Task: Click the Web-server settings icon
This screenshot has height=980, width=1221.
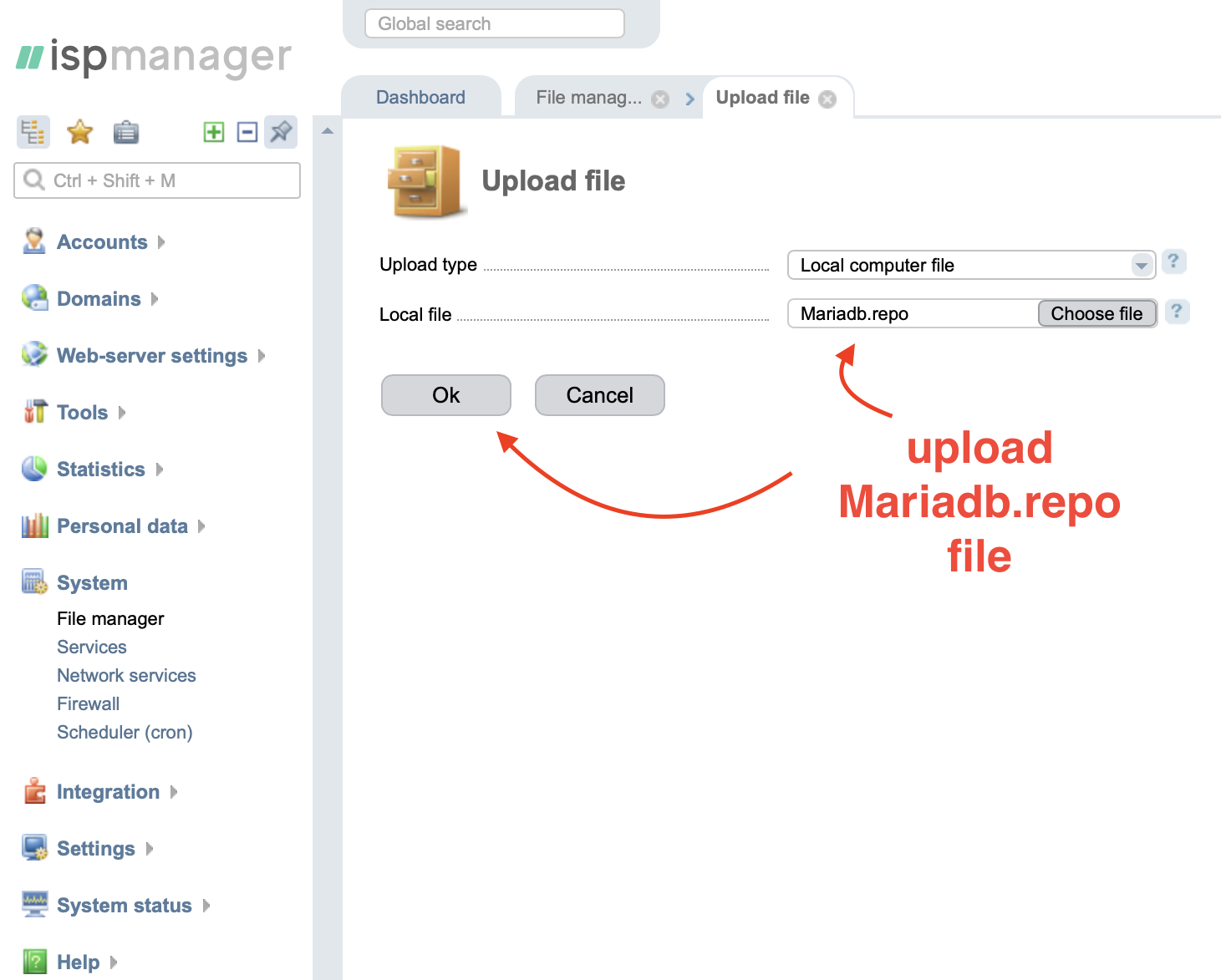Action: [34, 354]
